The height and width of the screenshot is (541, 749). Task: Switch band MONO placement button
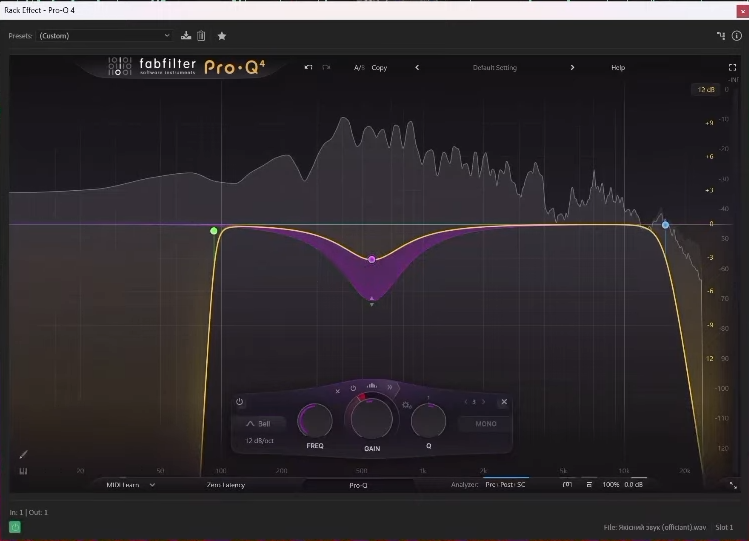click(x=486, y=424)
